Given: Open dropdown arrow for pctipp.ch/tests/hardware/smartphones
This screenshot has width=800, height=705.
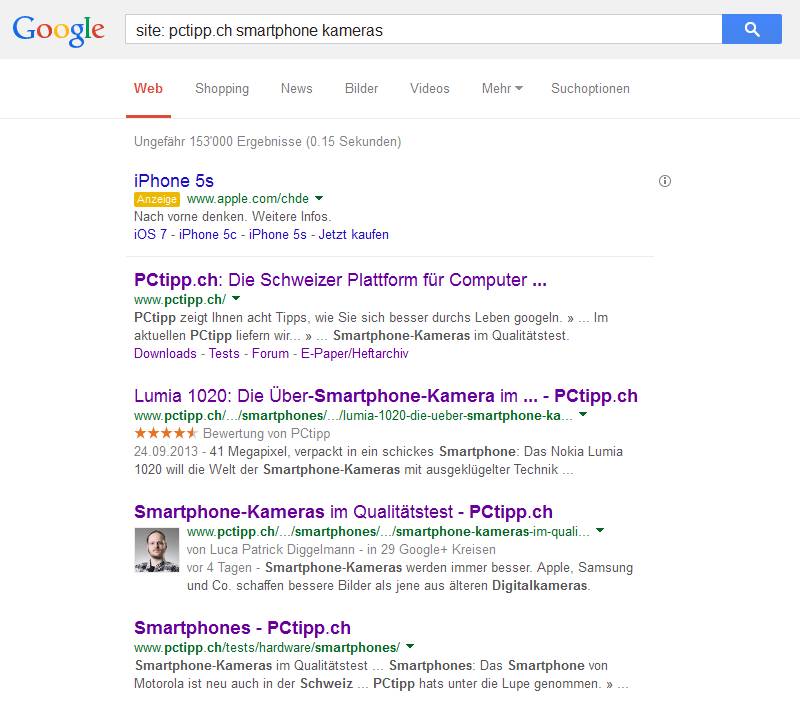Looking at the screenshot, I should pos(411,647).
